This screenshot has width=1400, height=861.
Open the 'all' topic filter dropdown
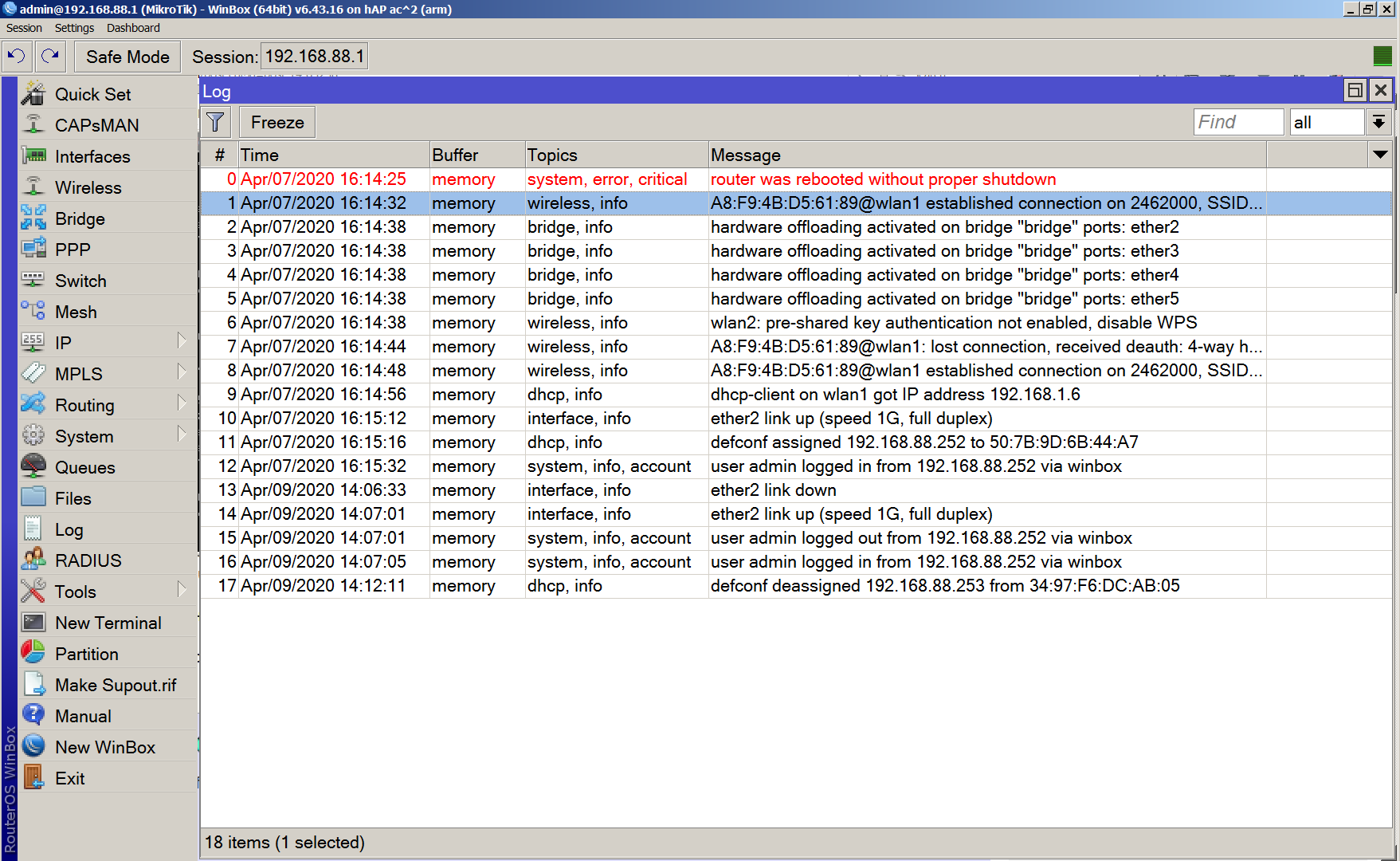(x=1378, y=123)
